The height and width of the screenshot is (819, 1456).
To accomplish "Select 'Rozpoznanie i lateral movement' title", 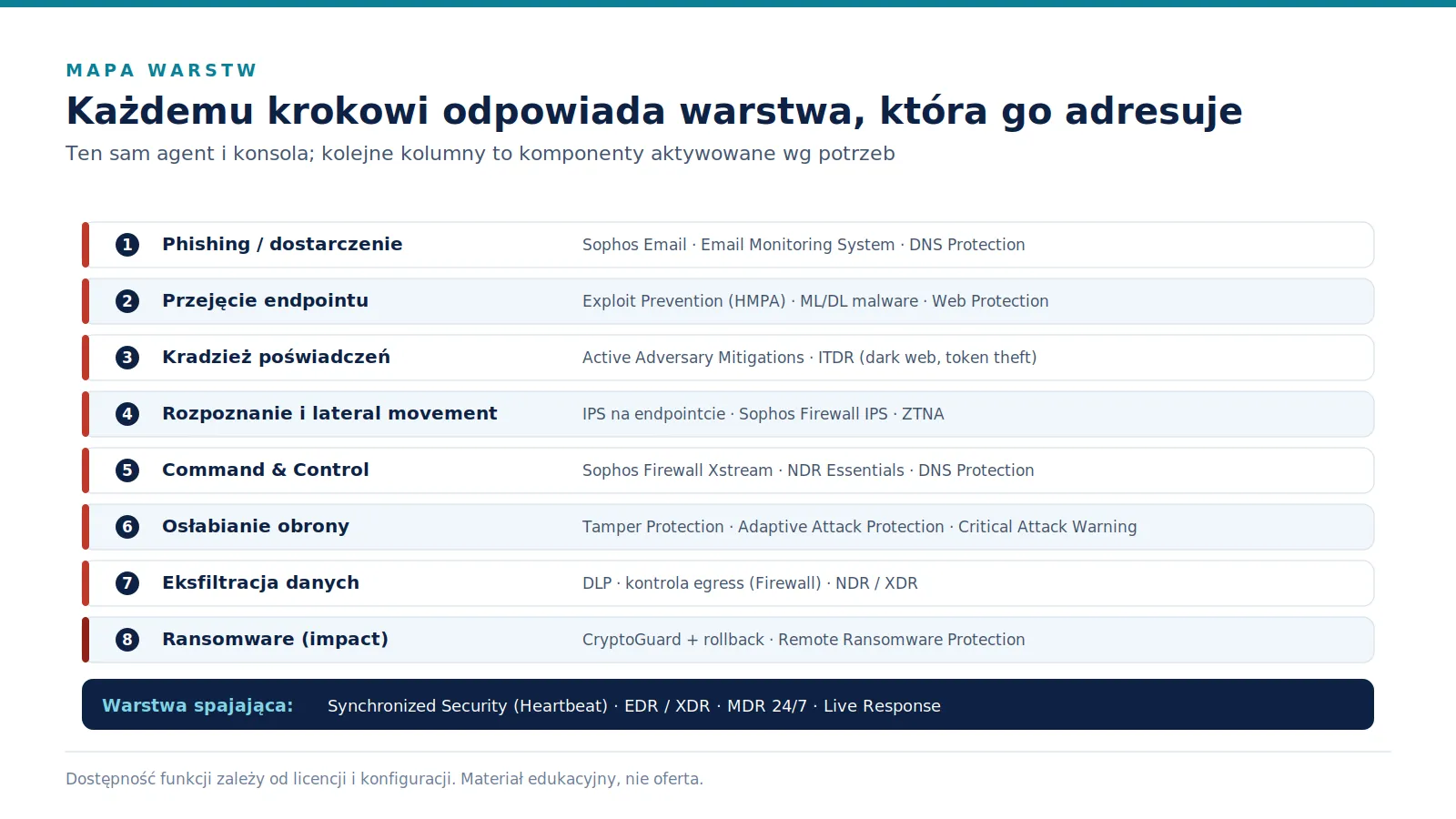I will coord(329,413).
